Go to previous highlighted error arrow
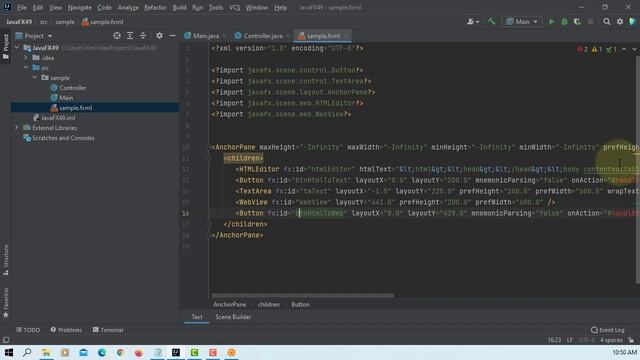The image size is (640, 360). pyautogui.click(x=624, y=49)
